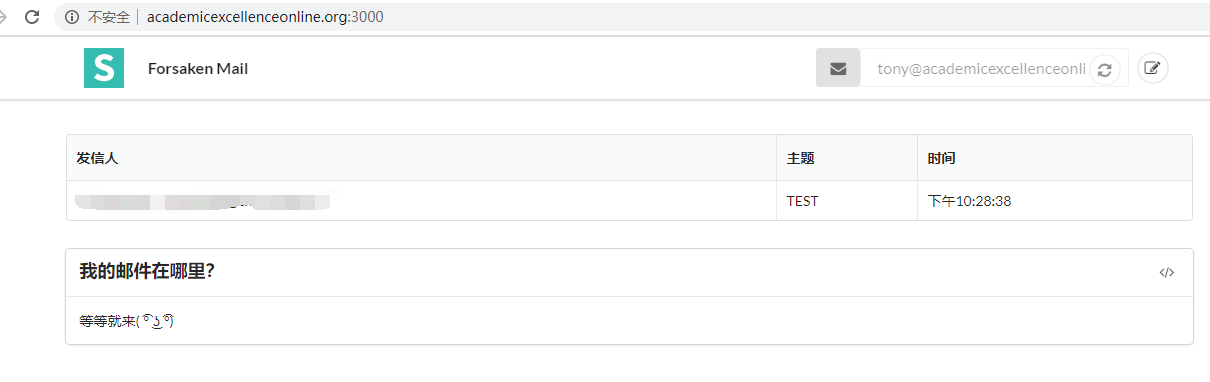Open the email with subject TEST
1210x382 pixels.
coord(802,201)
